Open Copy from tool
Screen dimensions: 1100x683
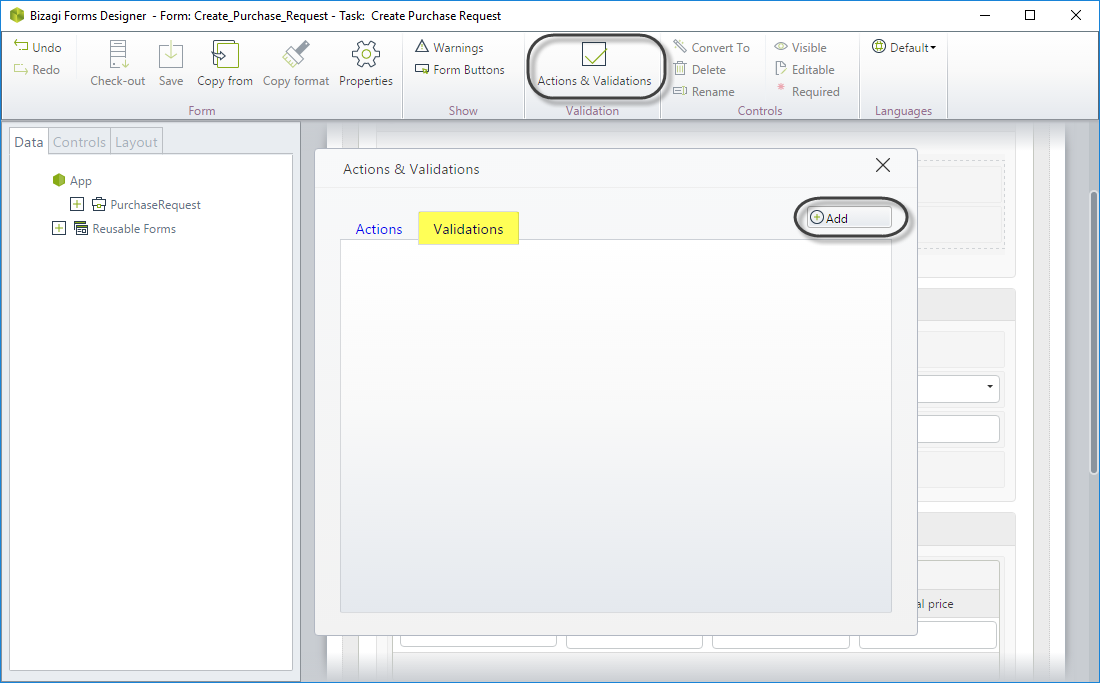click(225, 63)
